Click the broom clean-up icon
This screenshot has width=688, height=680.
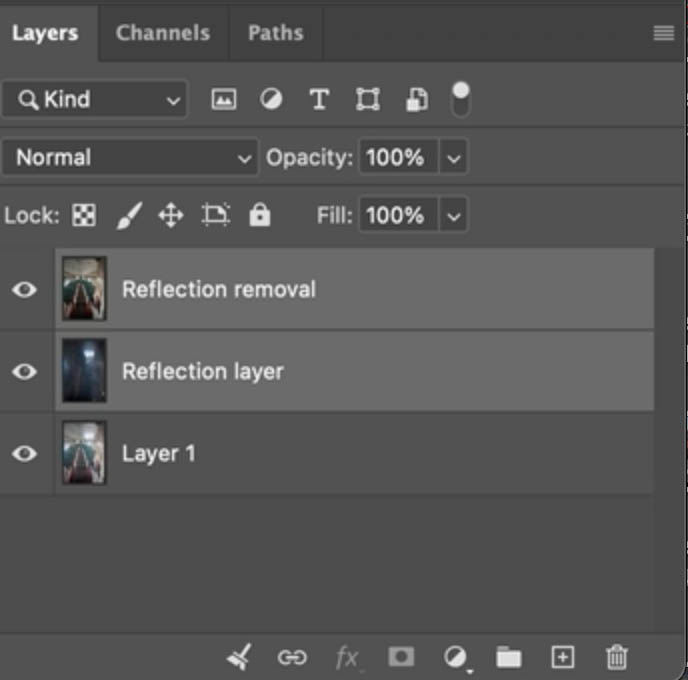point(239,657)
